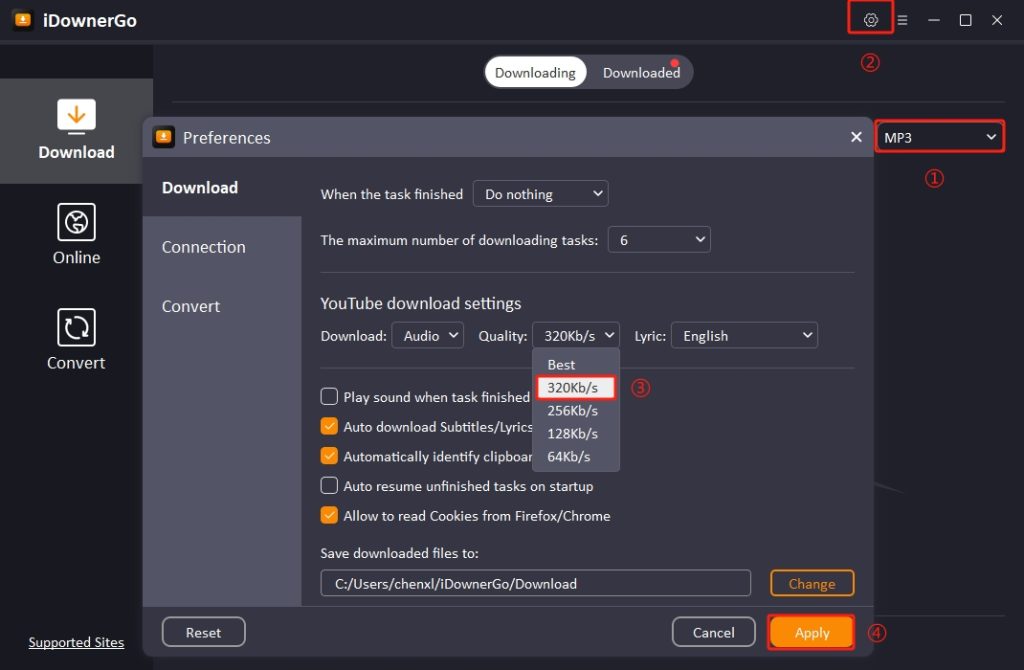Toggle Automatically identify clipboard checkbox
Image resolution: width=1024 pixels, height=670 pixels.
(329, 456)
